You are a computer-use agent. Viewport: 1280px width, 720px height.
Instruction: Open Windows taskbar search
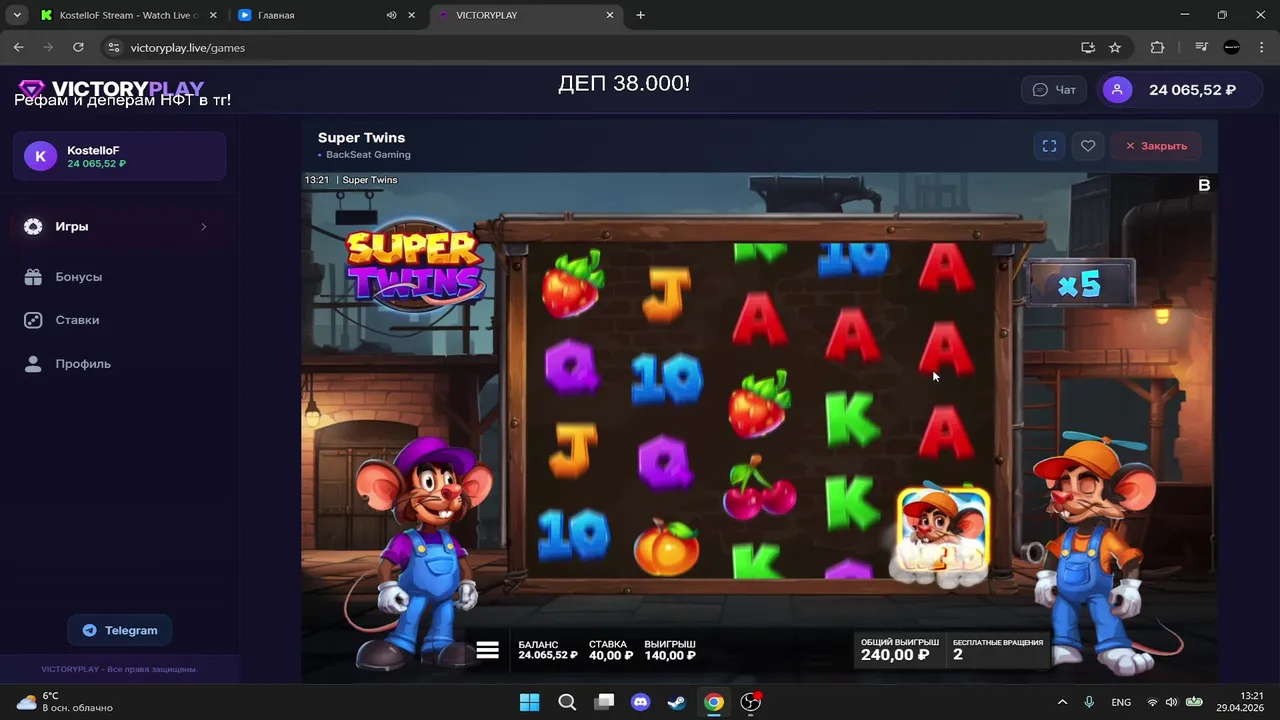click(567, 702)
